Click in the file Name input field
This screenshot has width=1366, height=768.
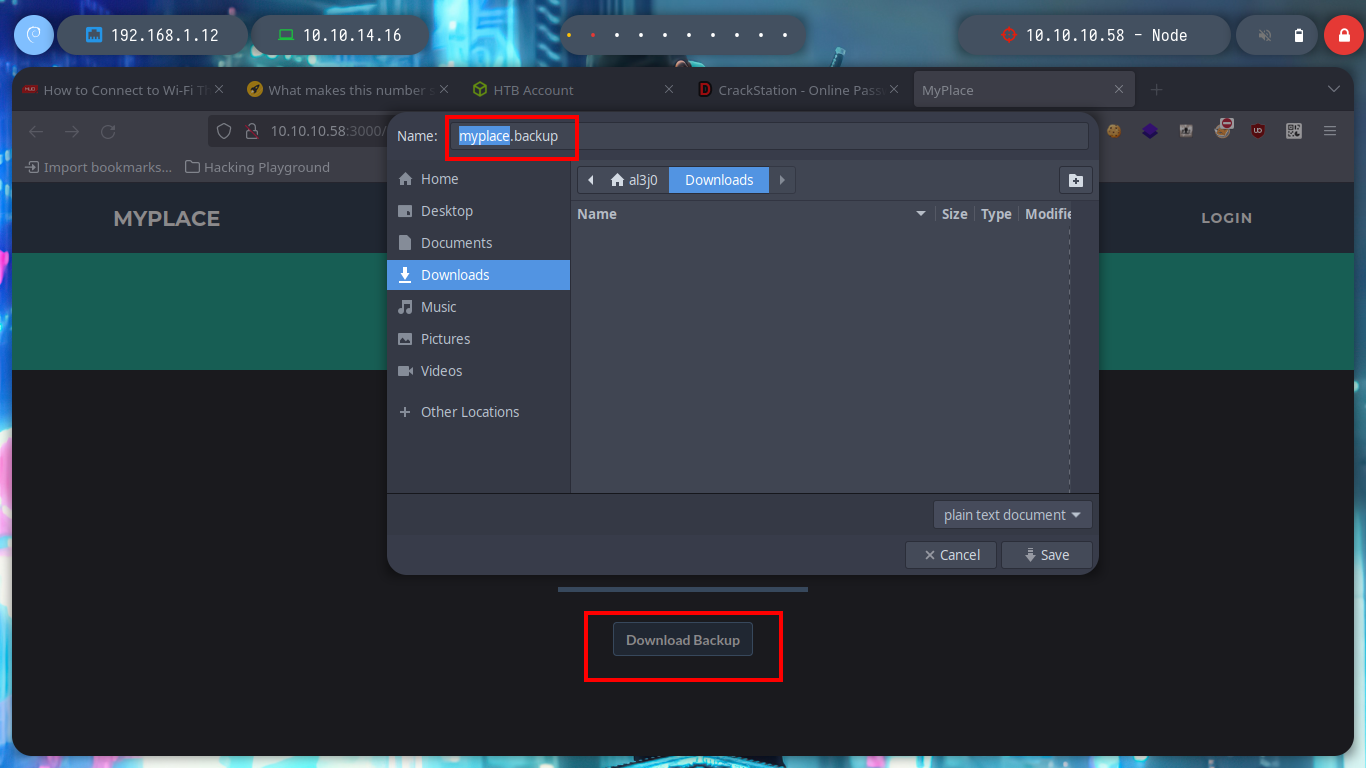click(x=770, y=136)
